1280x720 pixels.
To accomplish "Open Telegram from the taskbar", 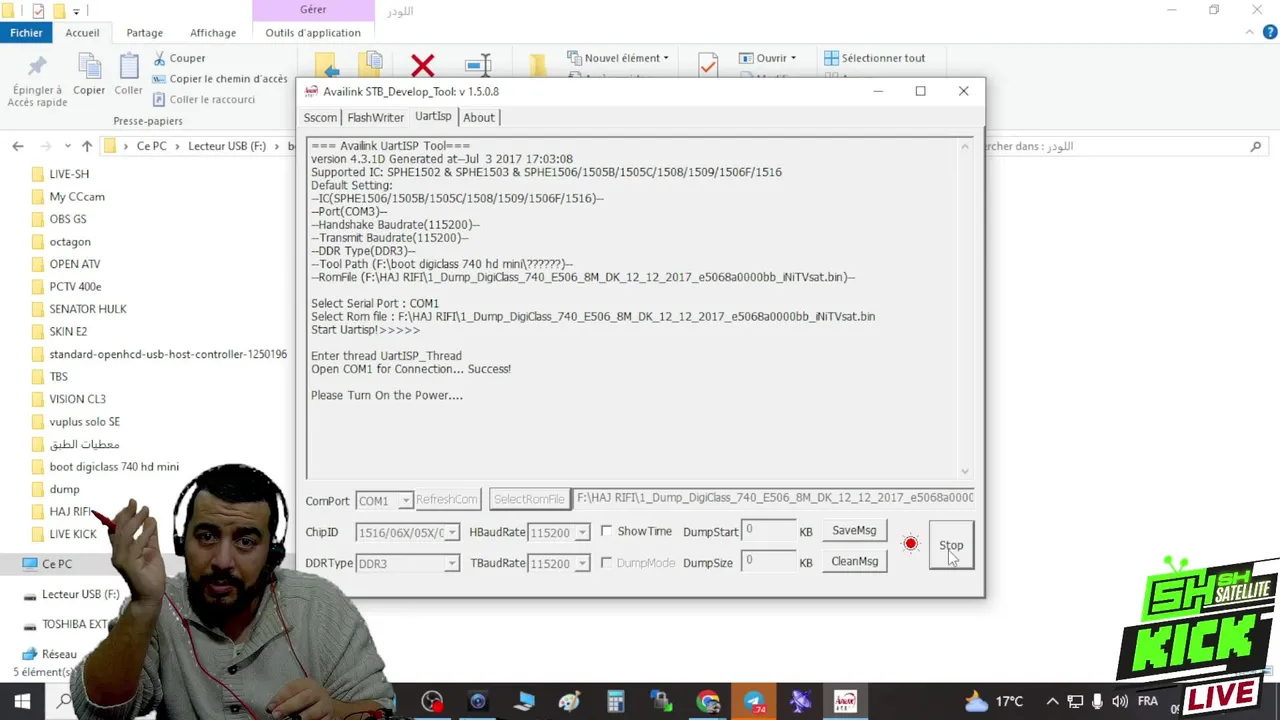I will point(754,702).
